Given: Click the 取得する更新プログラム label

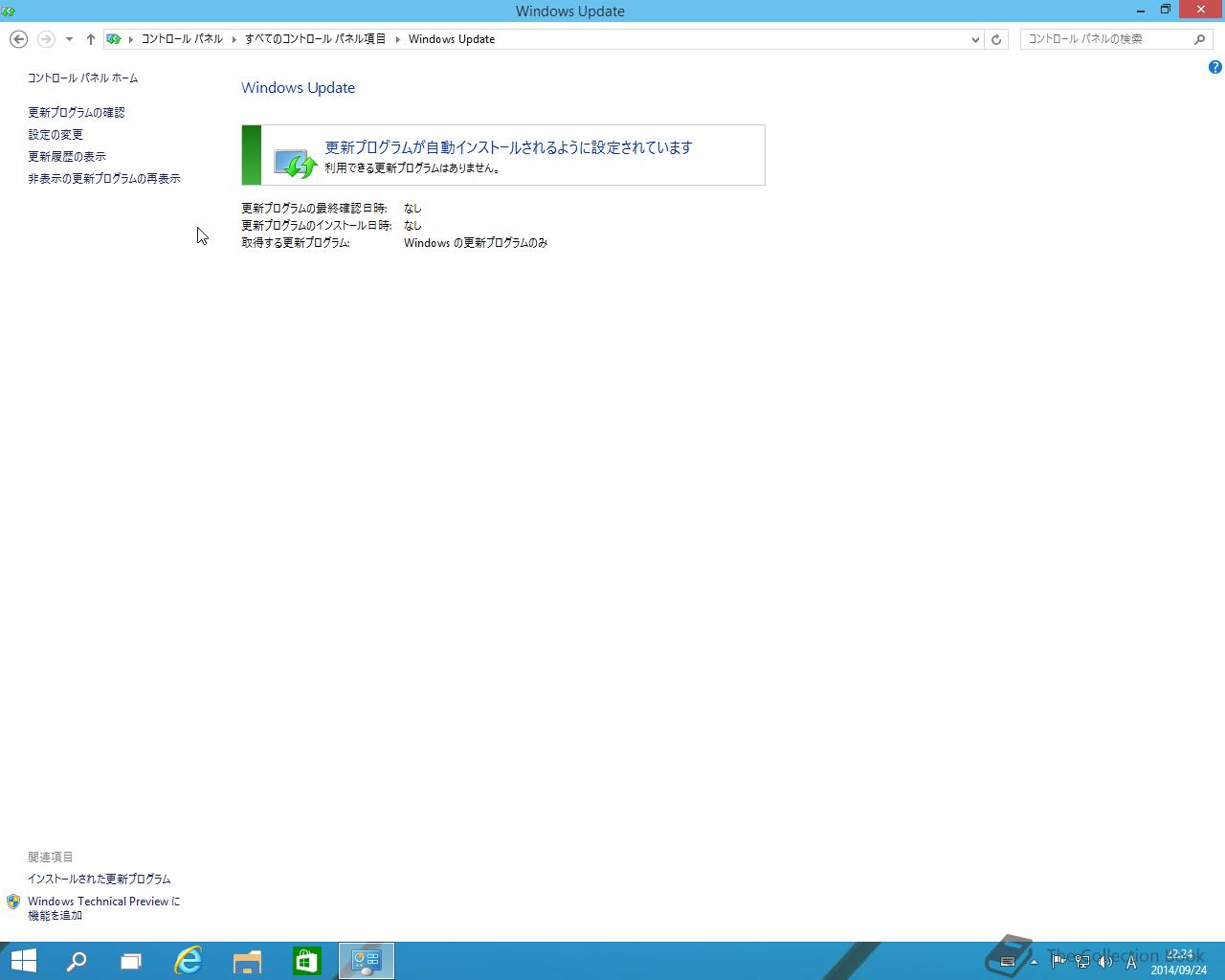Looking at the screenshot, I should [296, 243].
